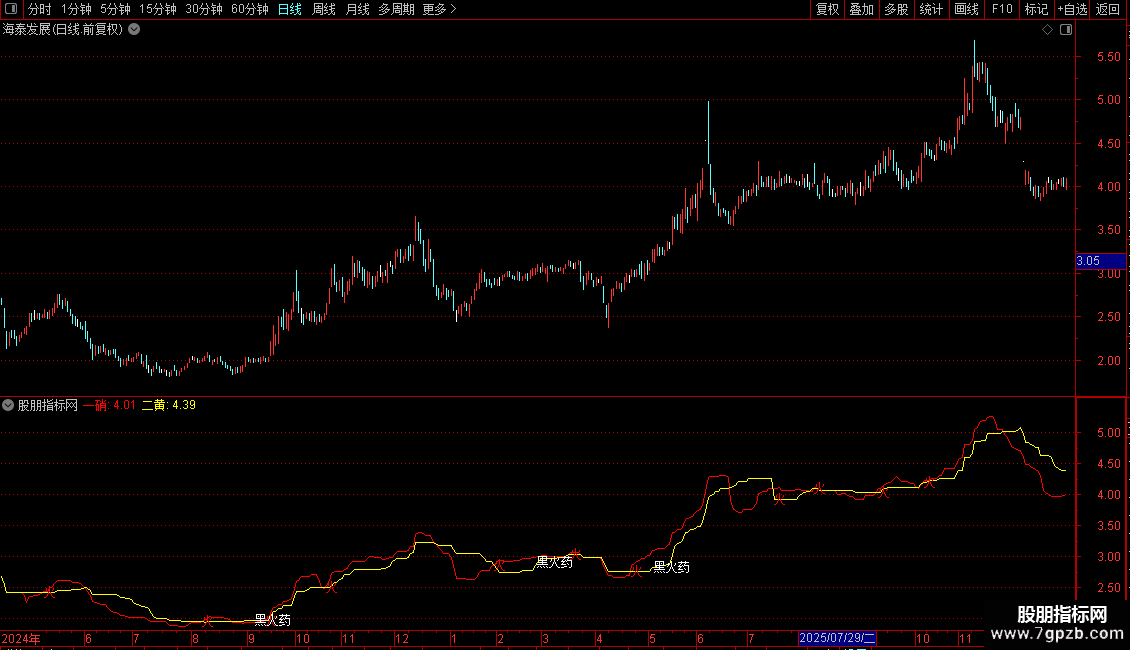Click the 返回 back button
Screen dimensions: 1130x650
click(1108, 9)
